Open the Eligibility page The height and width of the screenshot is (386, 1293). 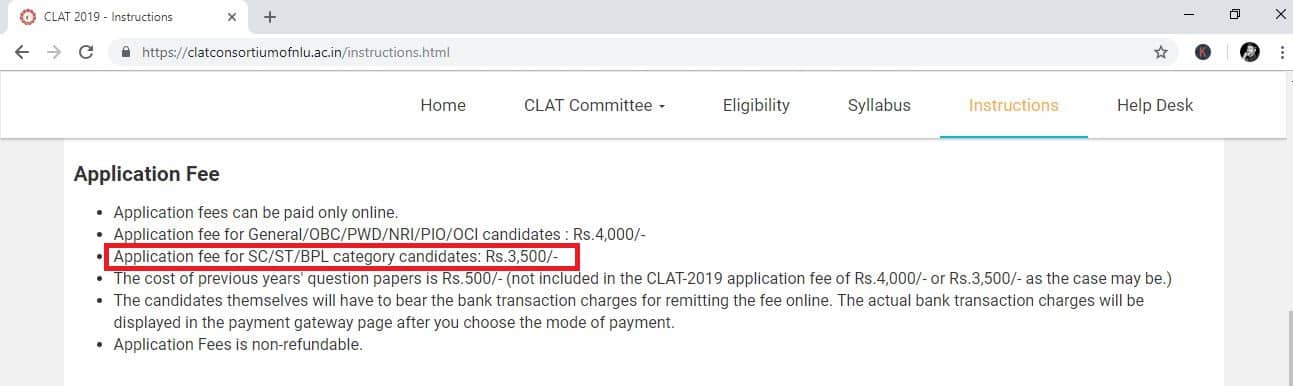[x=756, y=105]
